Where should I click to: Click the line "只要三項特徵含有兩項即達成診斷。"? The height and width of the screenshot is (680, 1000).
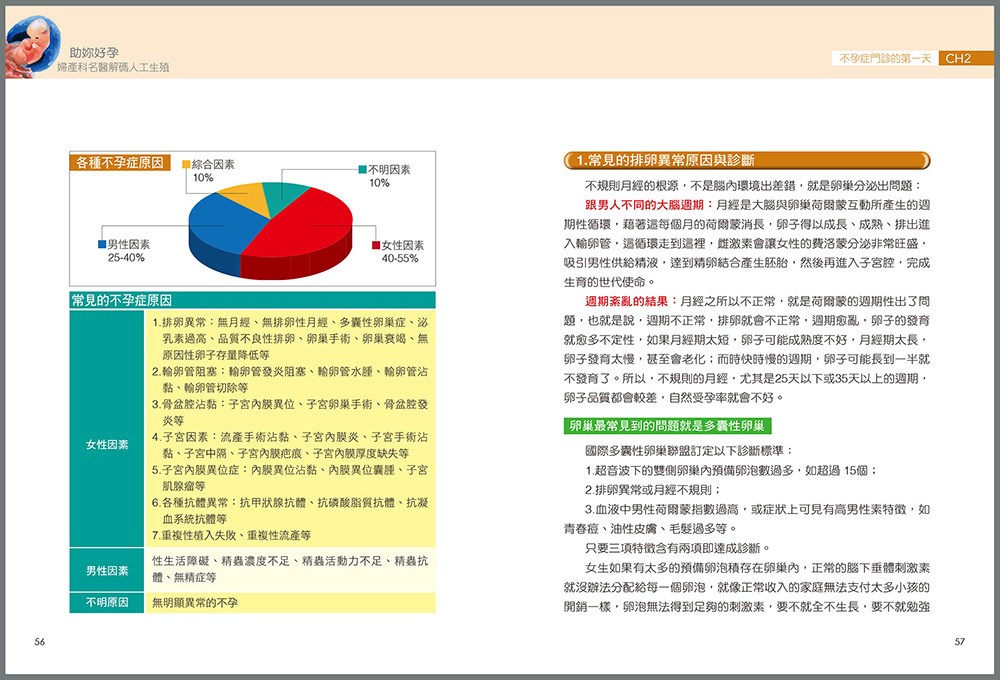(678, 548)
